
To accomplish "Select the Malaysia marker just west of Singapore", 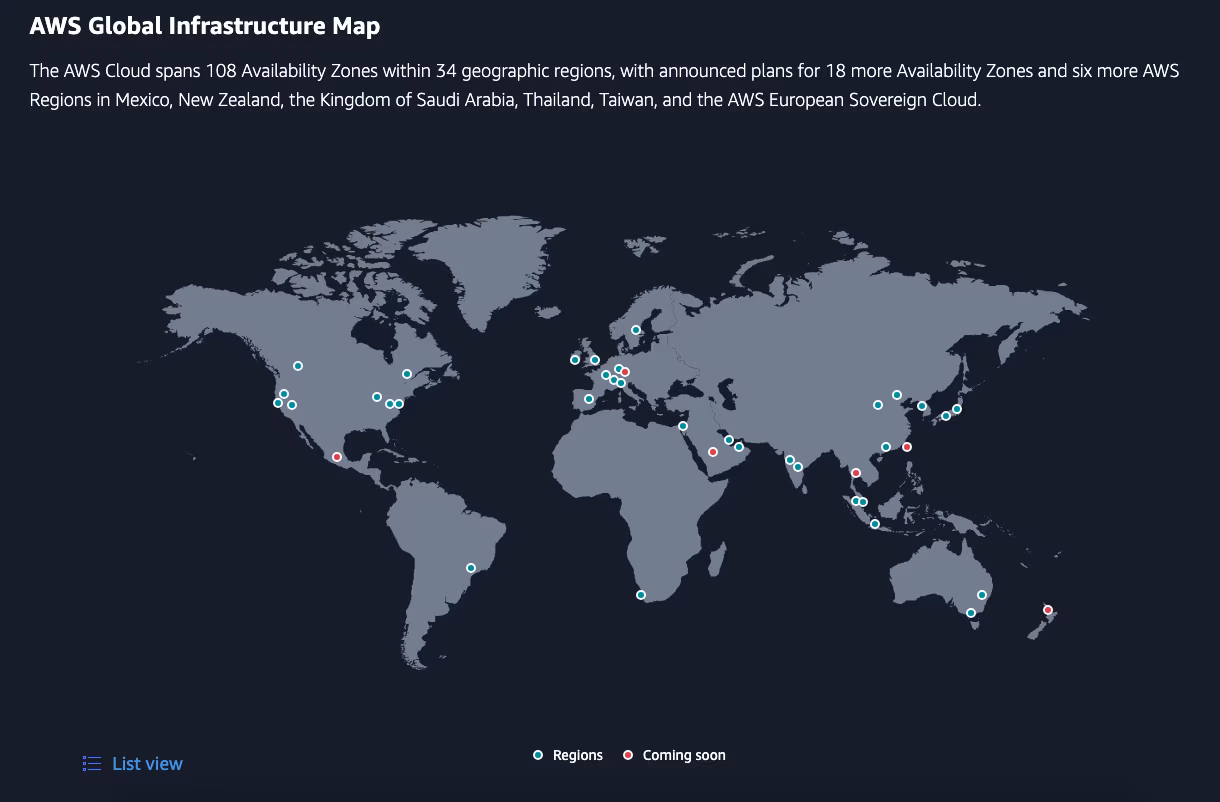I will [x=856, y=501].
